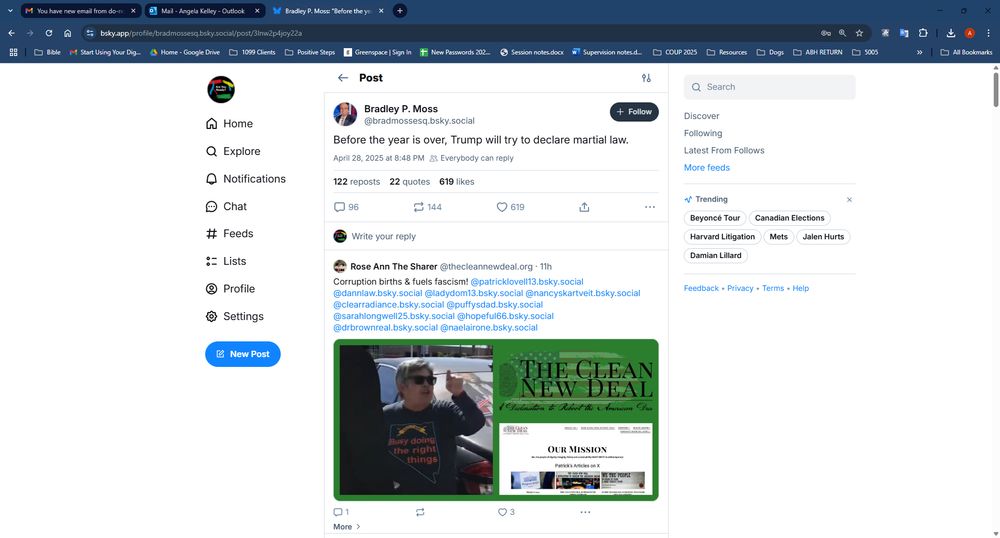This screenshot has width=1000, height=538.
Task: Open Chat in the left sidebar
Action: [x=226, y=207]
